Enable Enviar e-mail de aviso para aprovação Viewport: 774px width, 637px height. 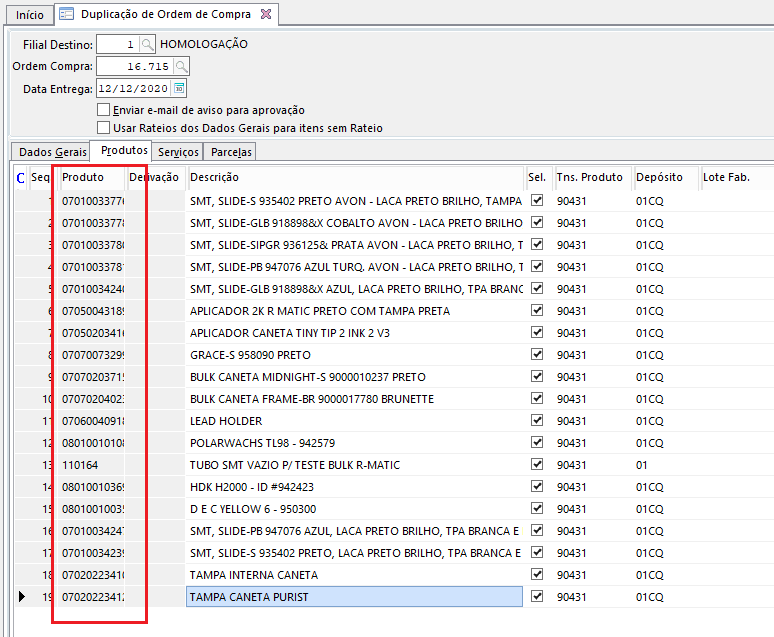(x=103, y=110)
